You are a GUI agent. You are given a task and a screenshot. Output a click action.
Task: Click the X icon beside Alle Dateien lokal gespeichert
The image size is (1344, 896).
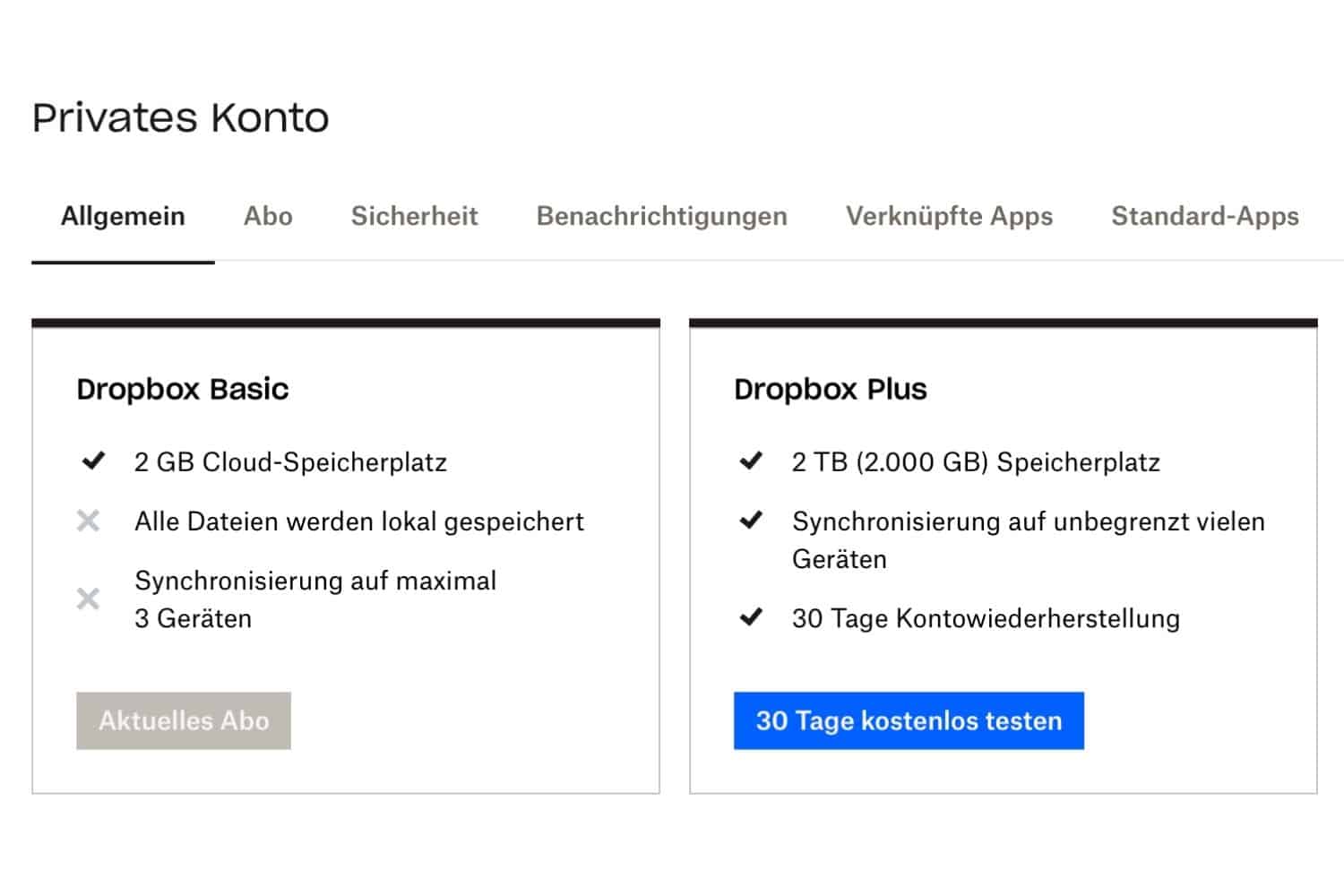point(88,521)
